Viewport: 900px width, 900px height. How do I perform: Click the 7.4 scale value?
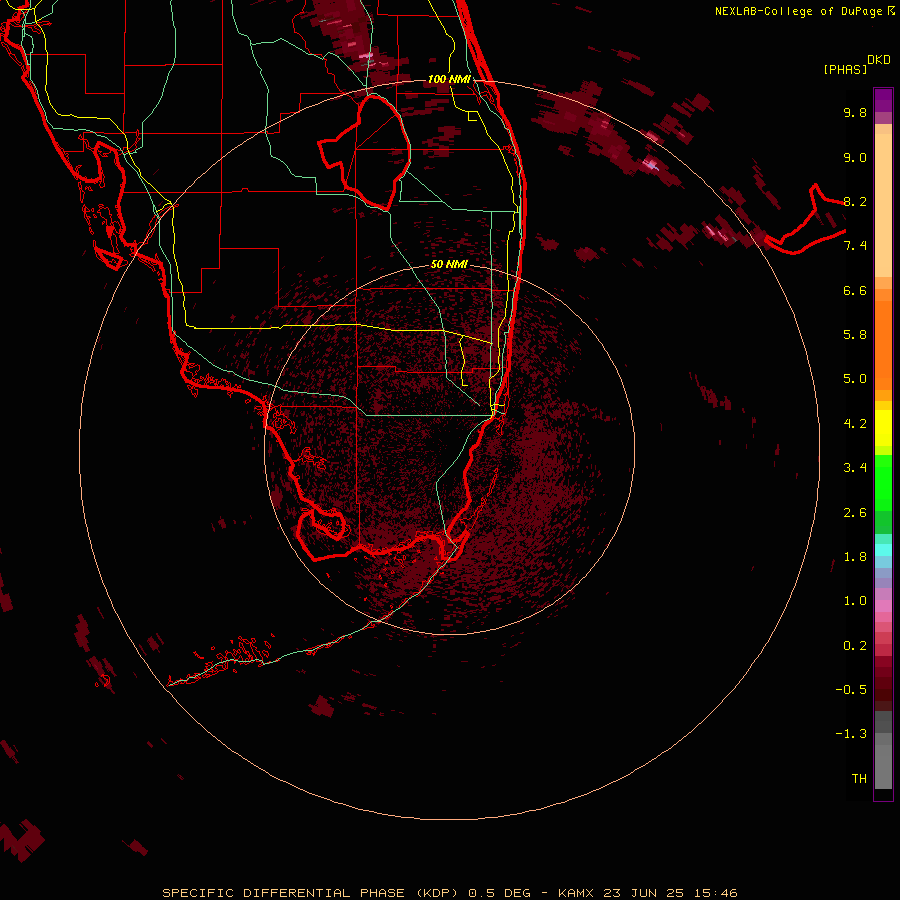(x=855, y=246)
